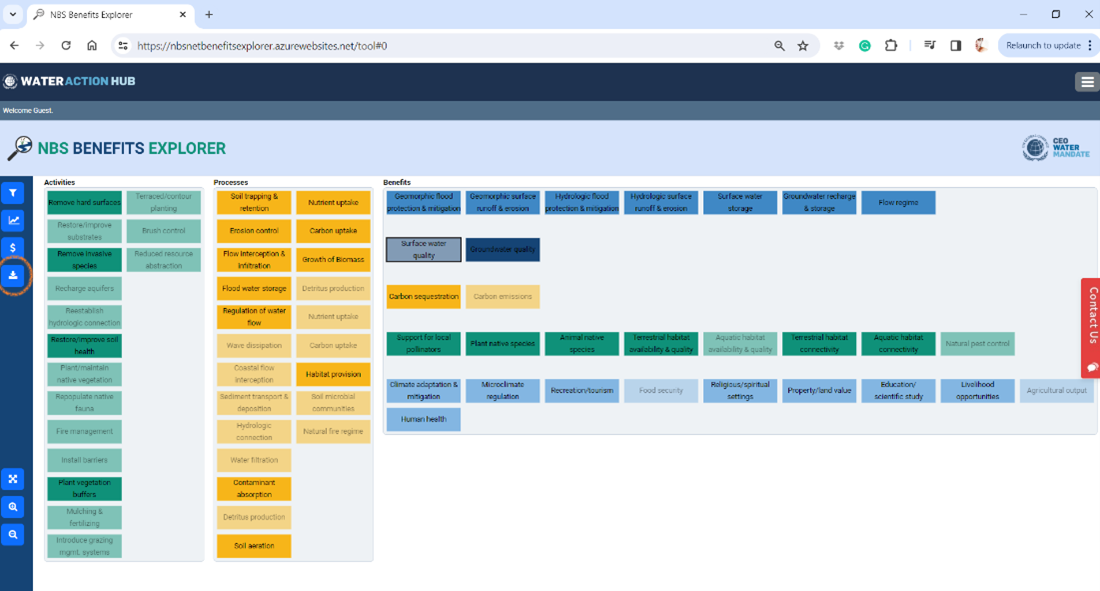Click the zoom out magnifier icon
This screenshot has height=591, width=1100.
(x=13, y=535)
